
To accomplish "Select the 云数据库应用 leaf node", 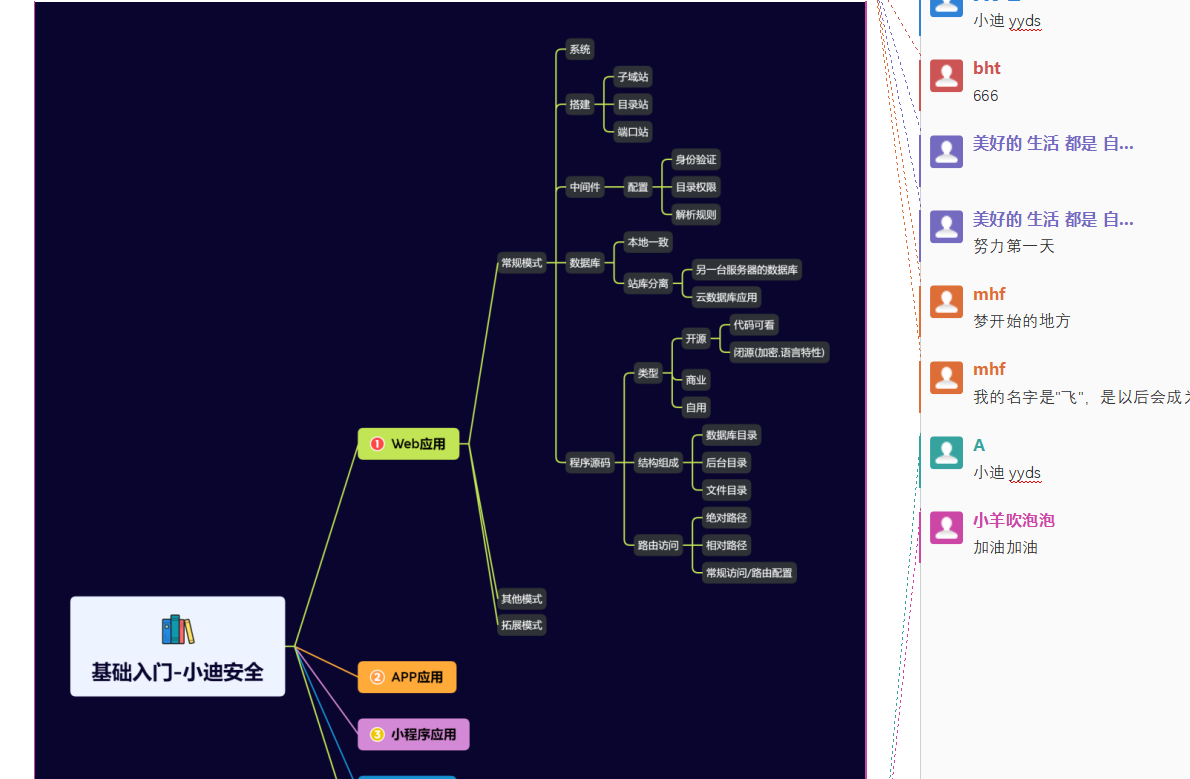I will coord(726,297).
